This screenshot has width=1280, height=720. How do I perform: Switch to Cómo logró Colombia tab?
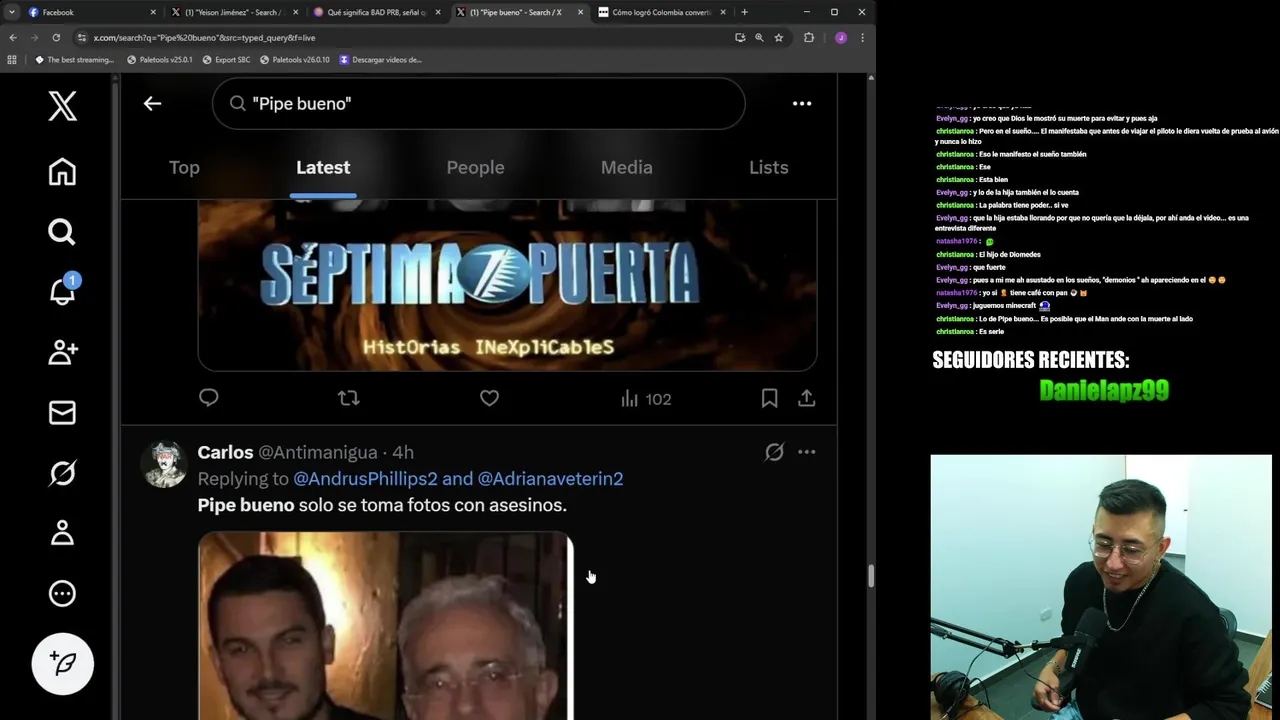662,12
